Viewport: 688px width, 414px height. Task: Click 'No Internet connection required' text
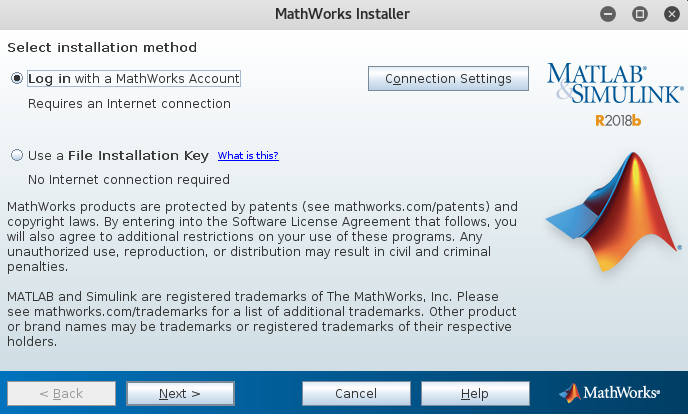coord(129,179)
